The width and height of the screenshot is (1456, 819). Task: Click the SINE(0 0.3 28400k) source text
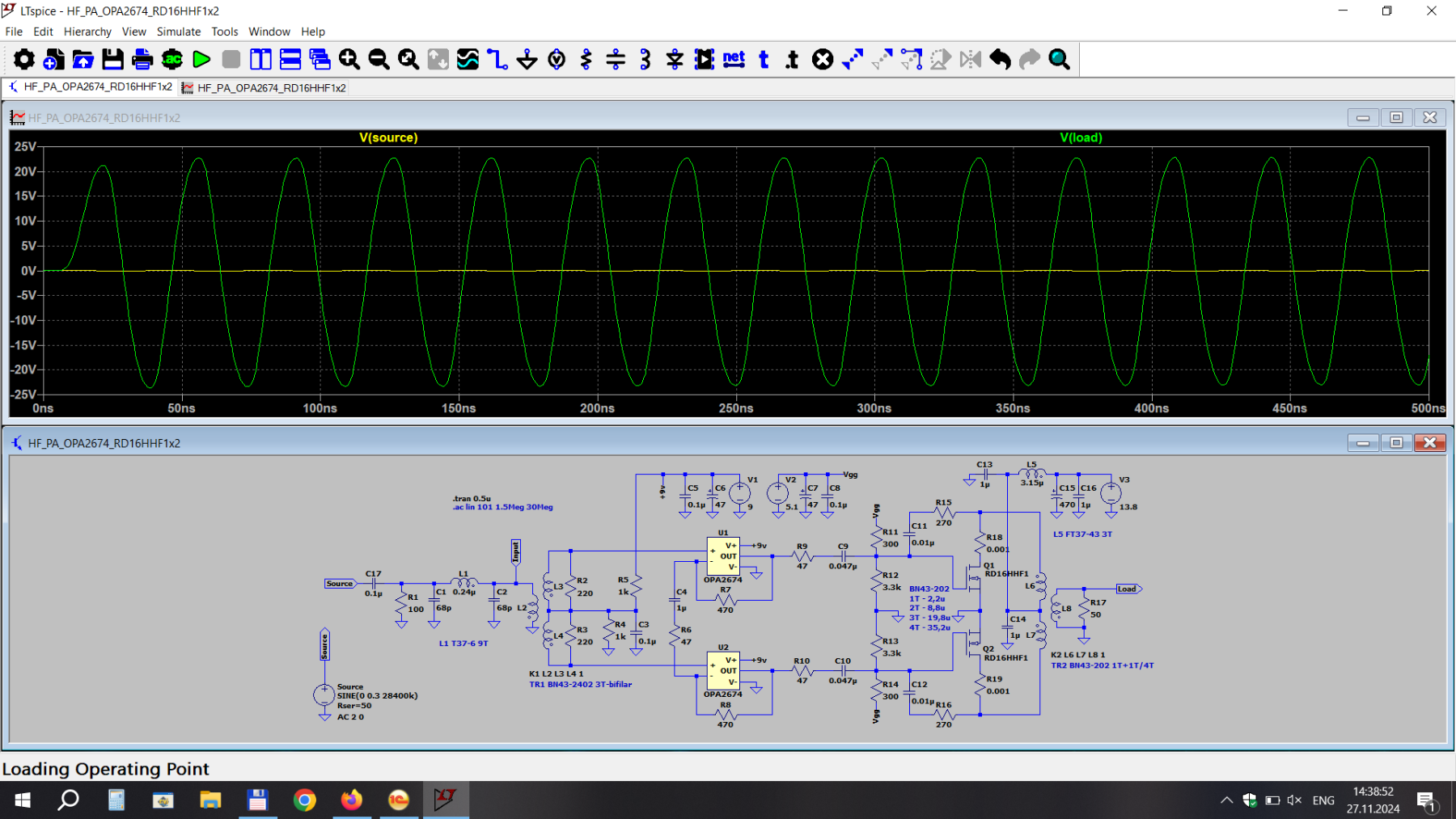(377, 695)
